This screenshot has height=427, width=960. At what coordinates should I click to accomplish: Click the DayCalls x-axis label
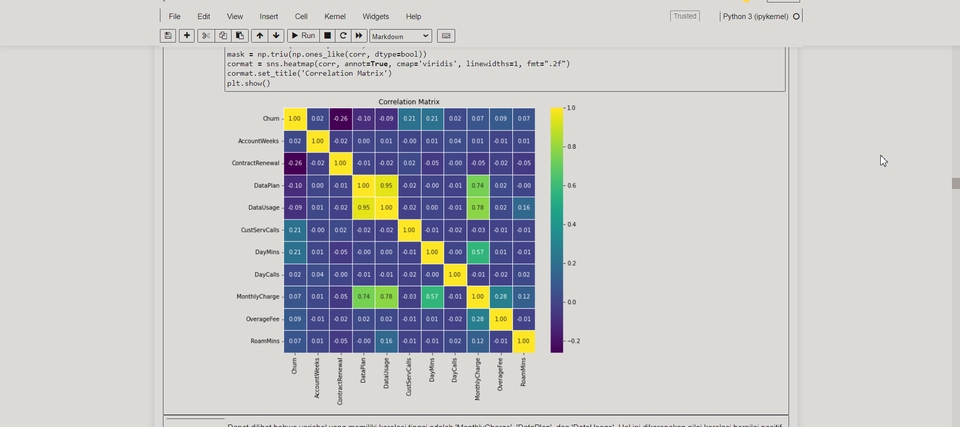pos(455,370)
